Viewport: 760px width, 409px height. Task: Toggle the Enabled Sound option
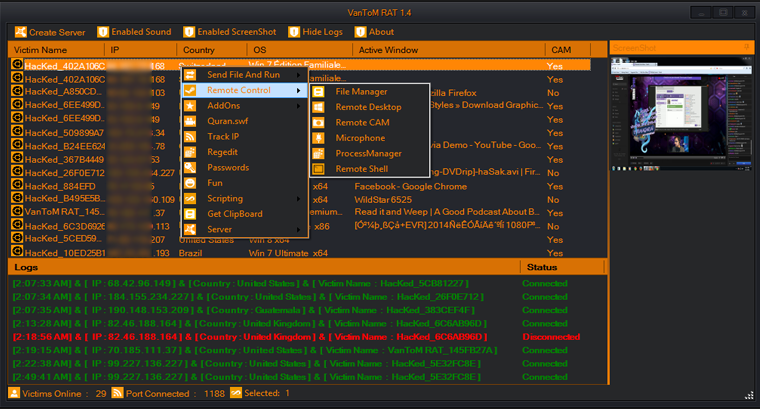[134, 32]
